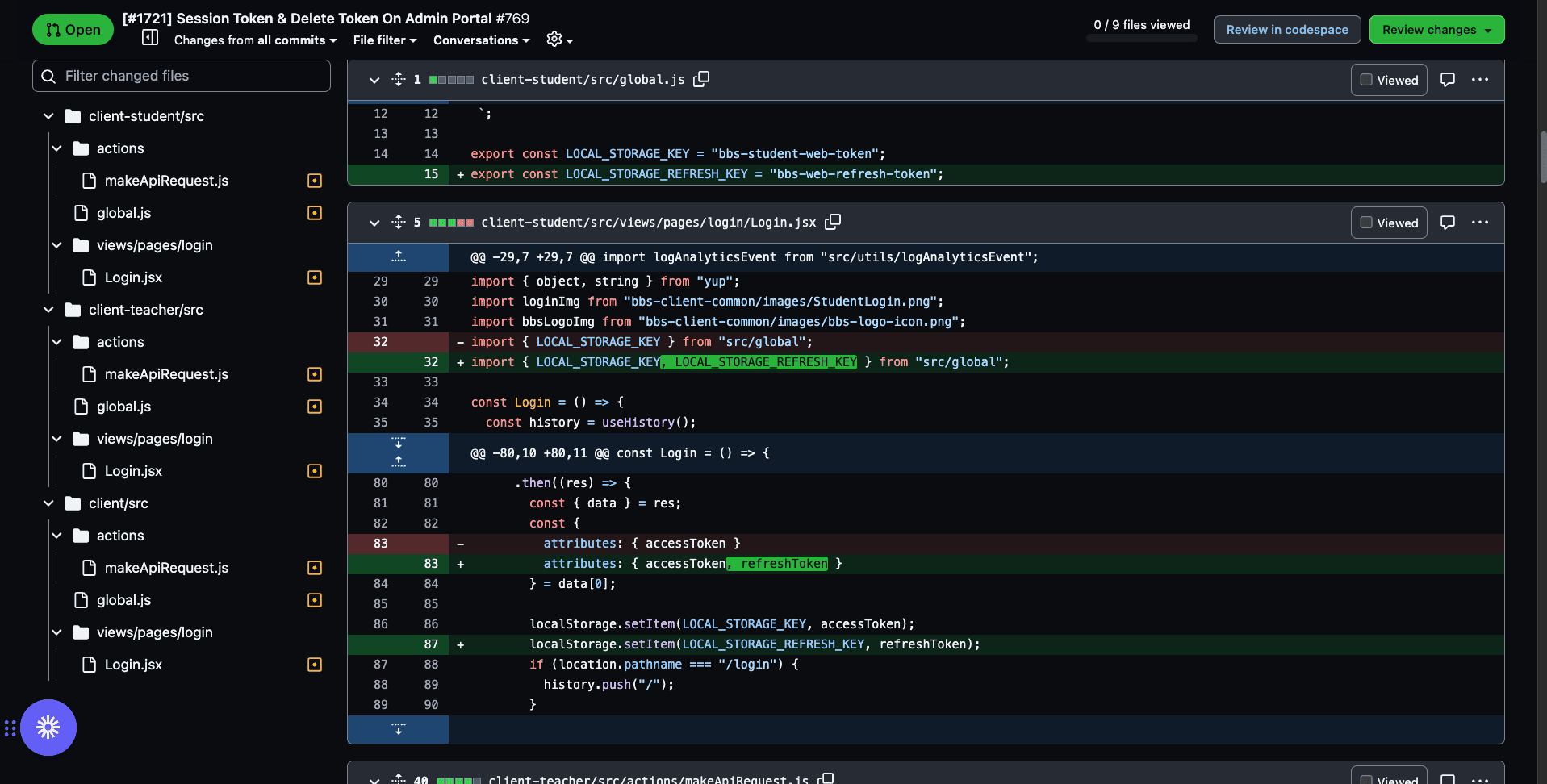This screenshot has width=1547, height=784.
Task: Collapse the student Login.jsx diff section
Action: coord(374,223)
